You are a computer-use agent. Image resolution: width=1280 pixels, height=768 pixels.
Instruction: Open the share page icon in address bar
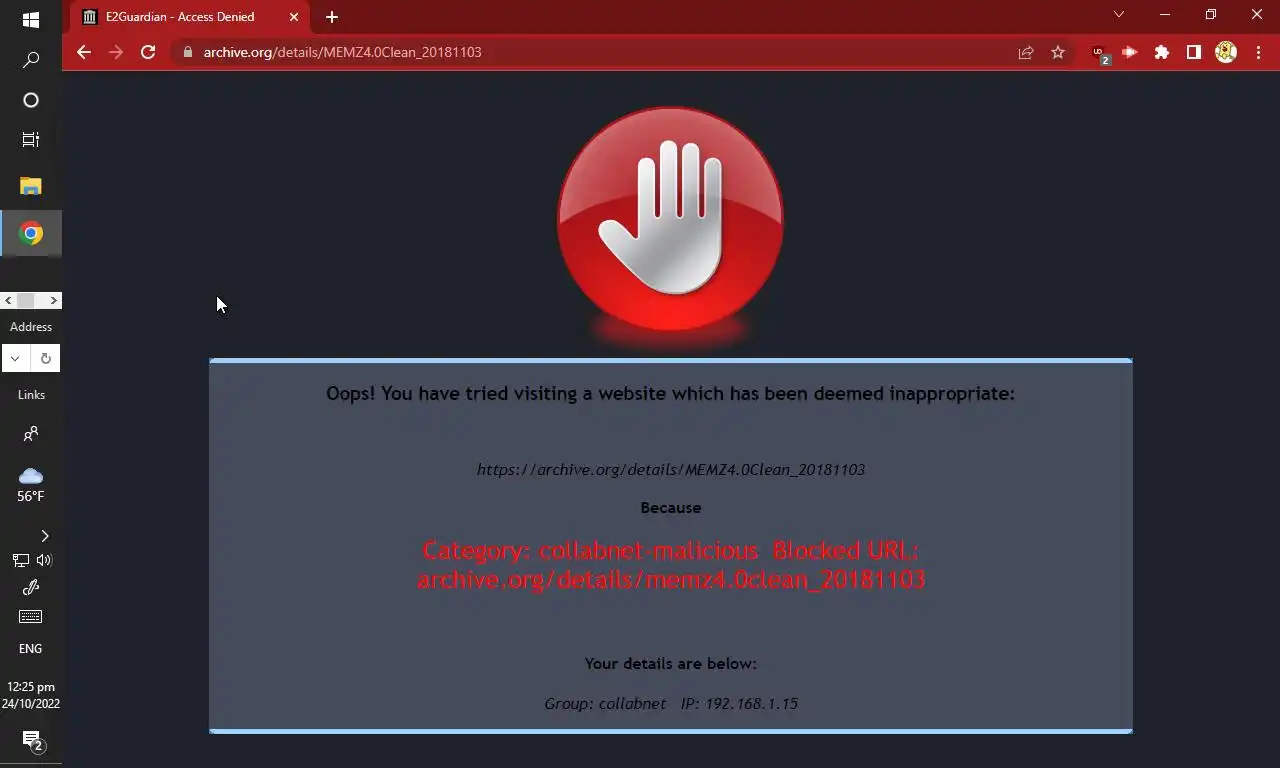1026,52
